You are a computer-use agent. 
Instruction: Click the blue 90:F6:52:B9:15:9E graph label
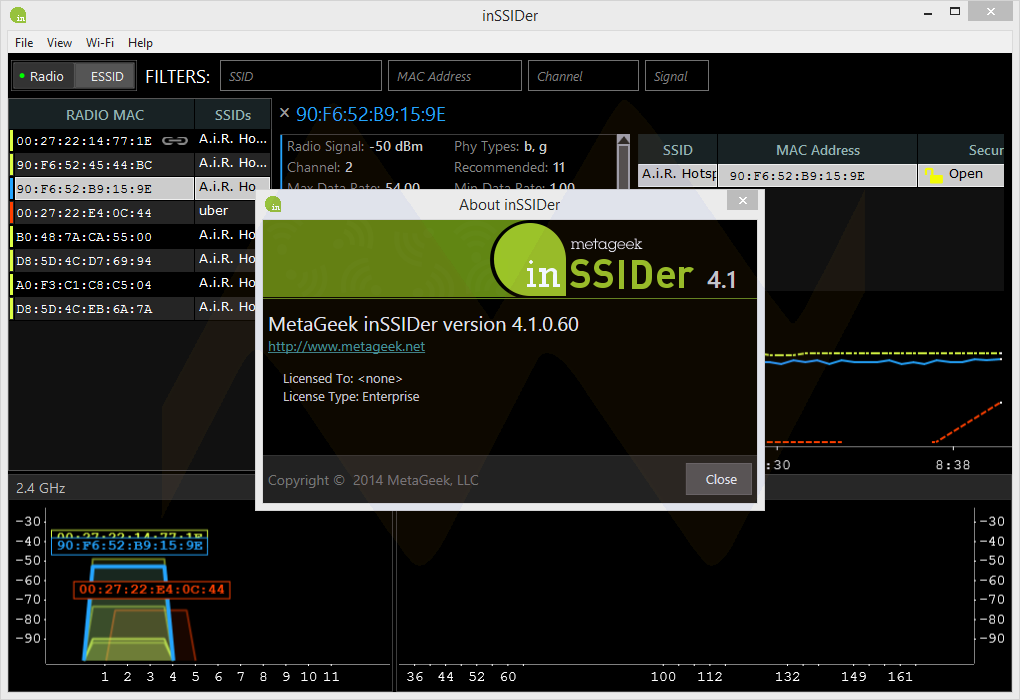click(x=129, y=545)
